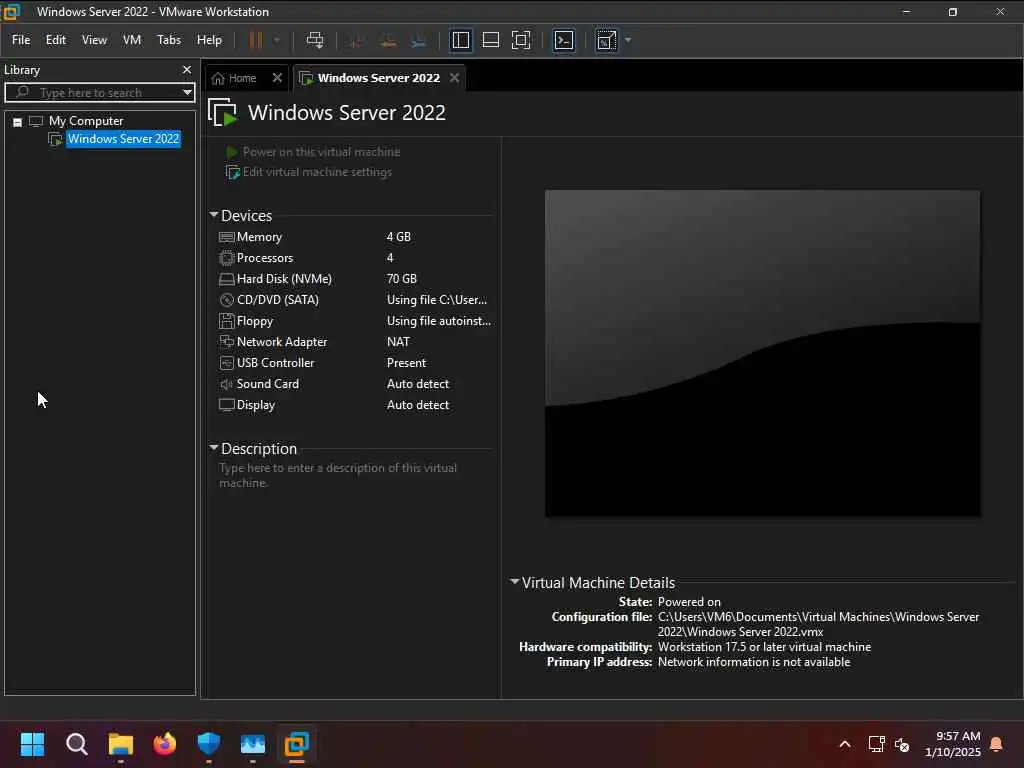Viewport: 1024px width, 768px height.
Task: Collapse the Description section
Action: click(x=214, y=448)
